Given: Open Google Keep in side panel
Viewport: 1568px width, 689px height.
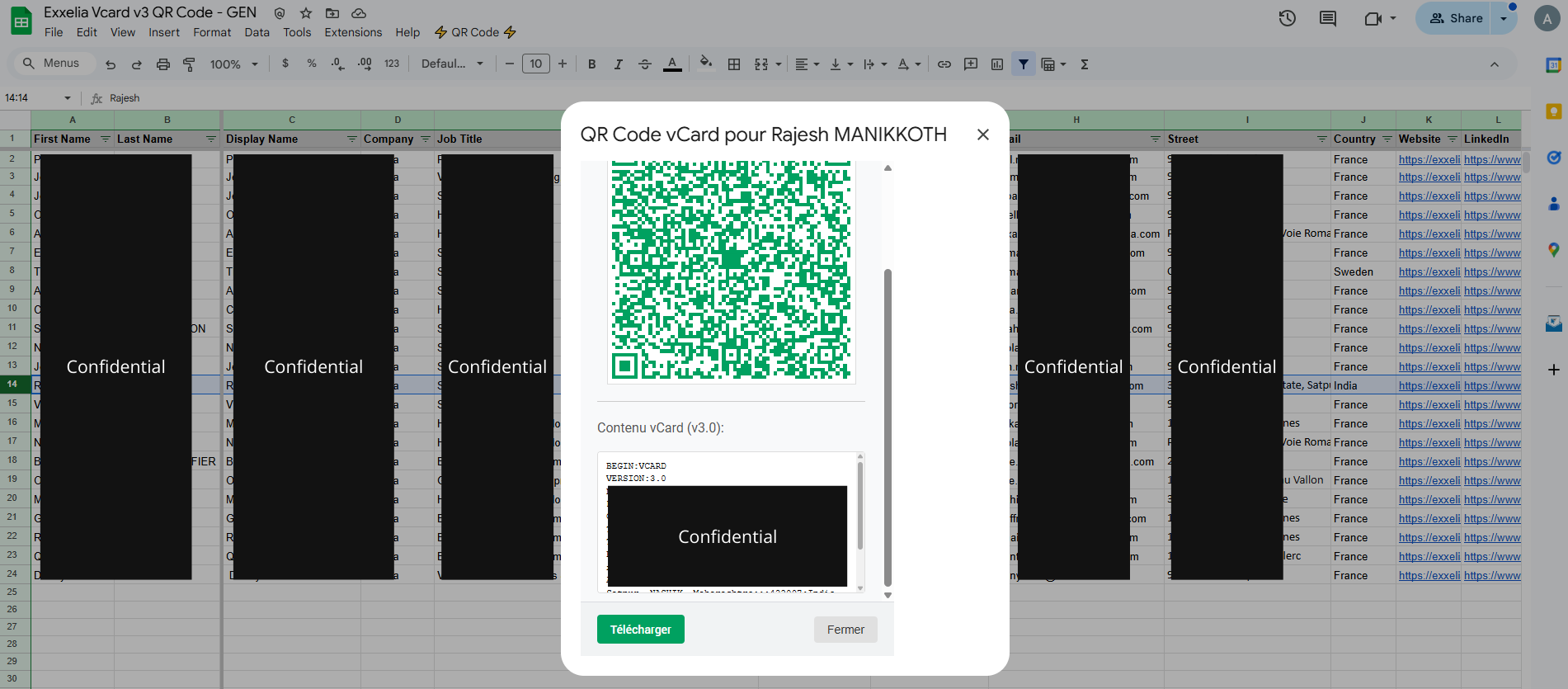Looking at the screenshot, I should click(x=1553, y=111).
